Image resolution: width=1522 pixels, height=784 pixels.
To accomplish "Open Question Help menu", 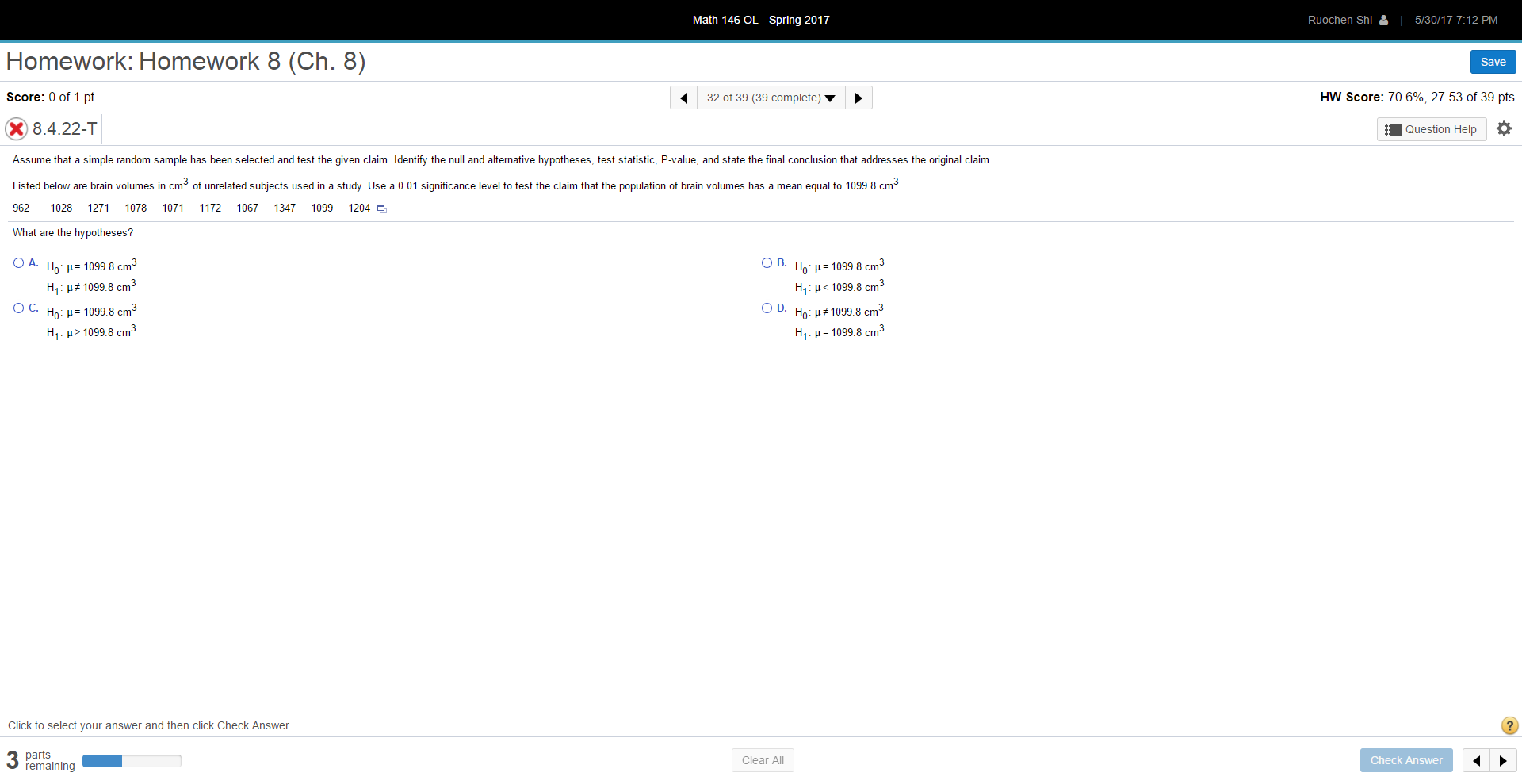I will [1432, 129].
